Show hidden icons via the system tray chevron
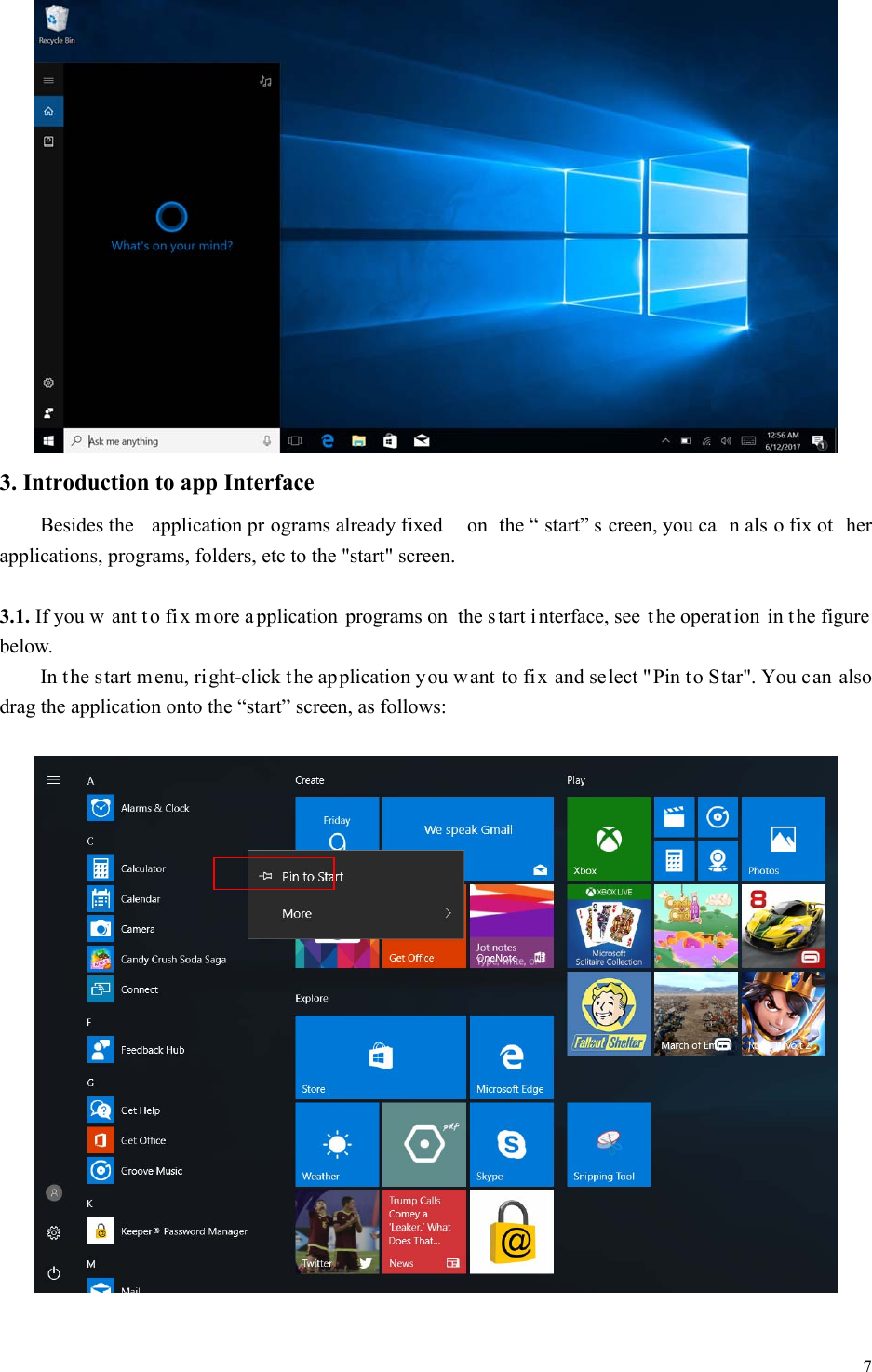The image size is (872, 1372). pos(664,440)
